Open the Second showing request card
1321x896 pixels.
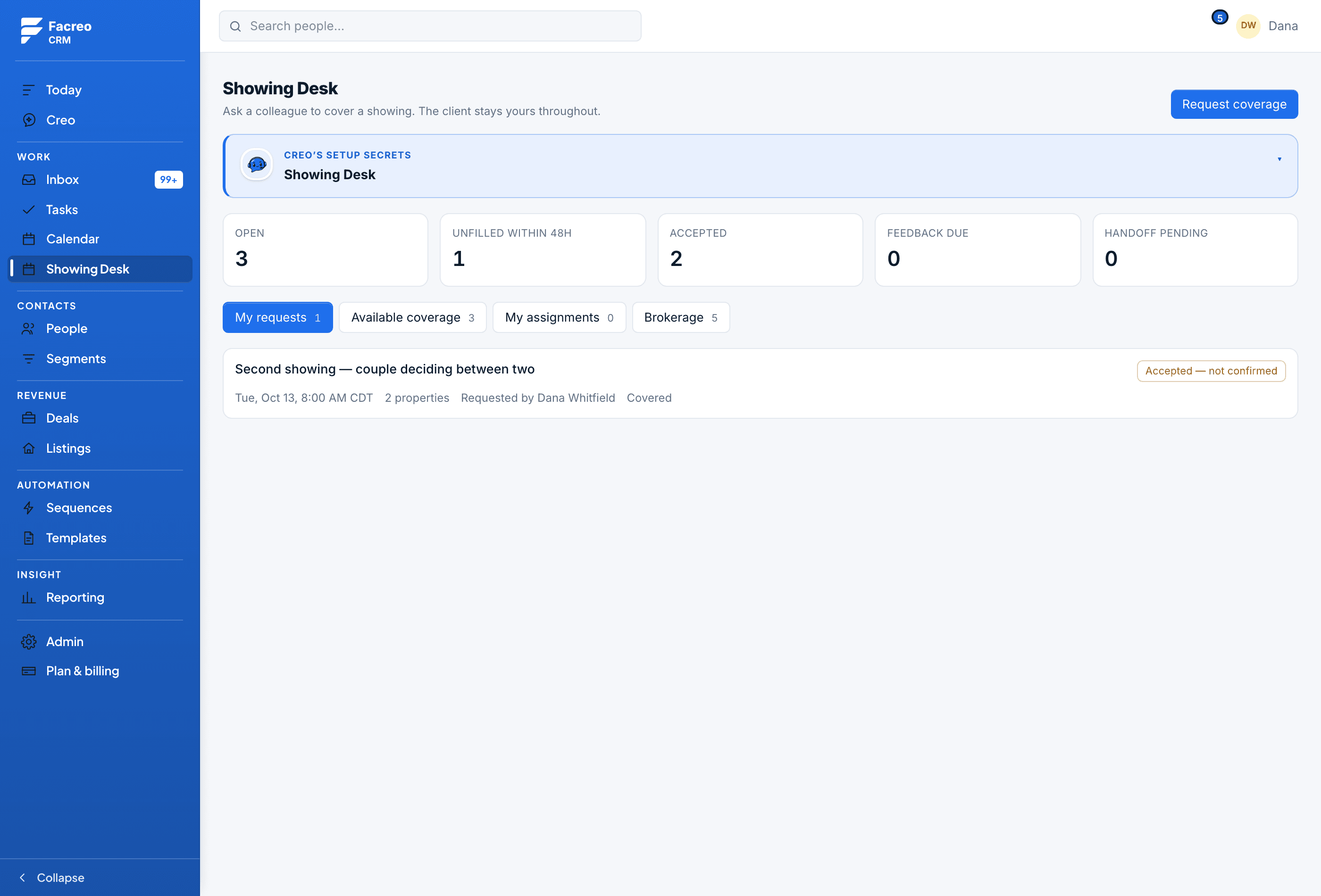point(760,383)
